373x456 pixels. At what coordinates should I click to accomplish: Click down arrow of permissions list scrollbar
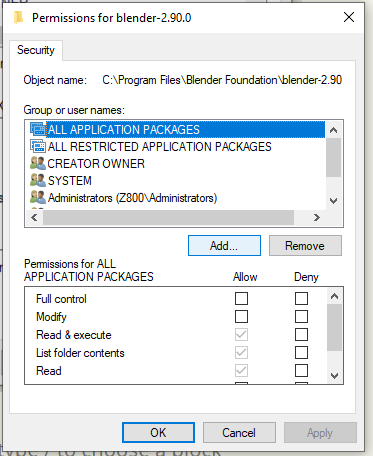click(x=334, y=376)
